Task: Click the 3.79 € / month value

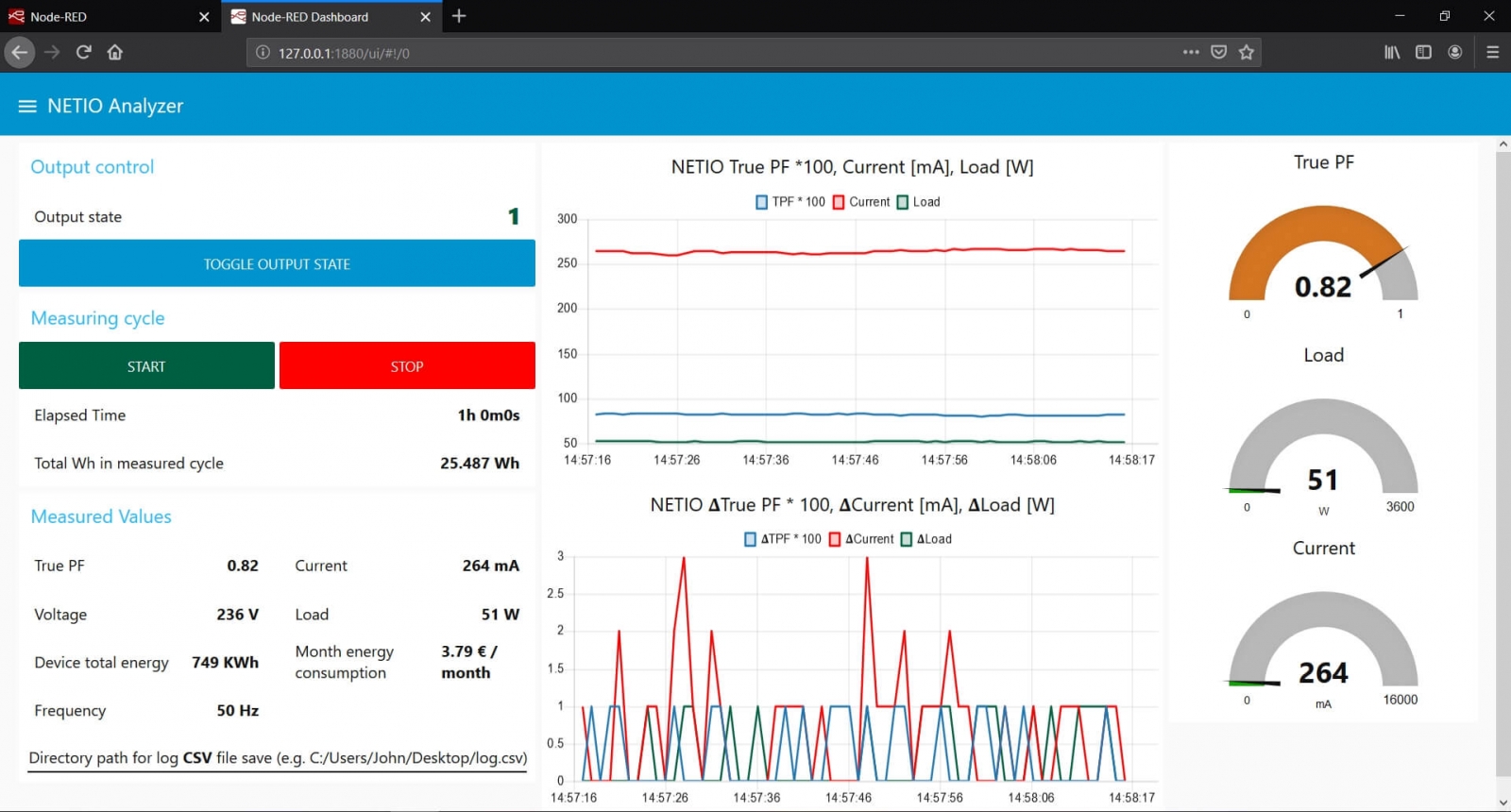Action: pyautogui.click(x=469, y=662)
